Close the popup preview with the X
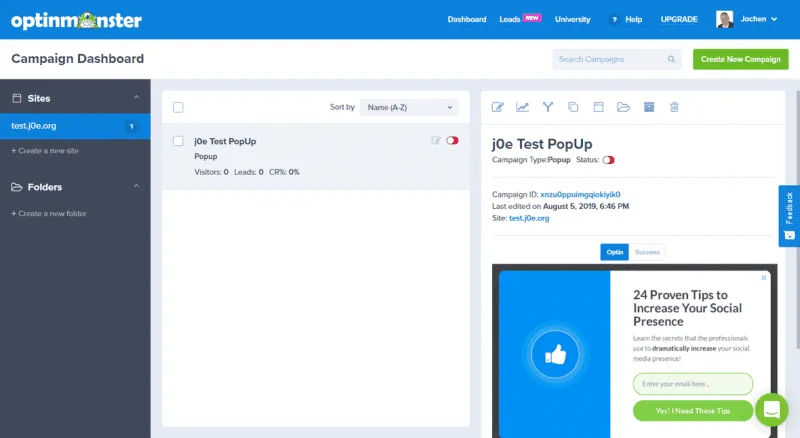The image size is (800, 438). (764, 278)
